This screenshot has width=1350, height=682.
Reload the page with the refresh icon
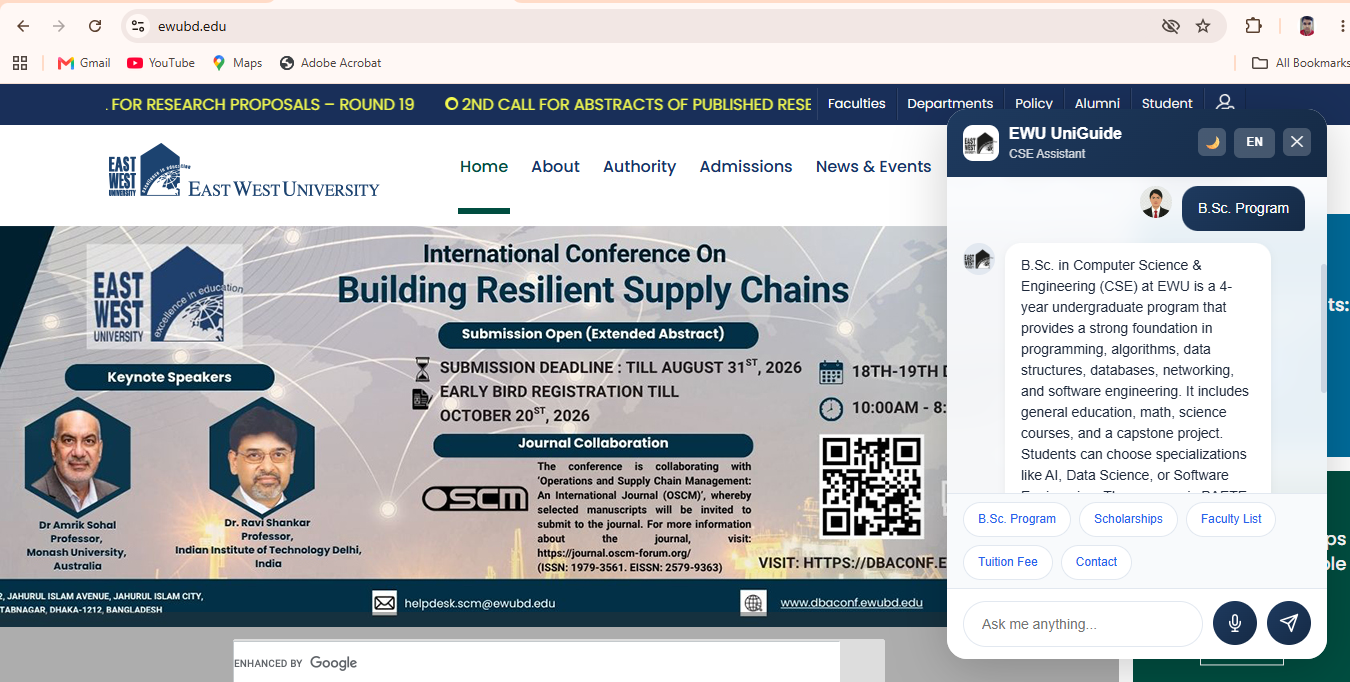coord(95,26)
